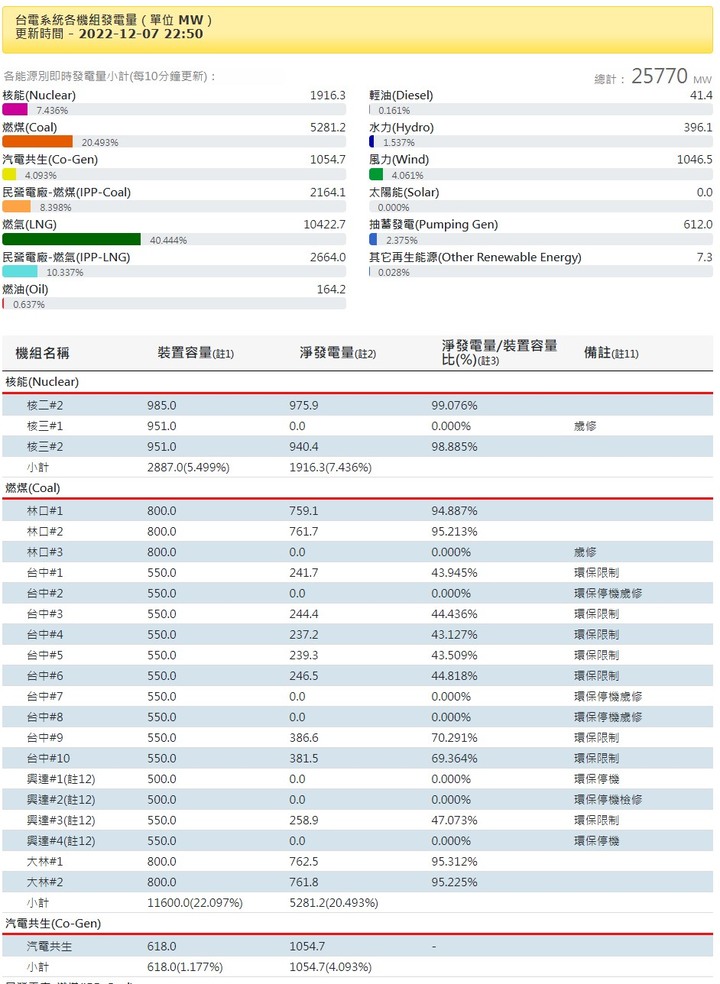Screen dimensions: 720x984
Task: Click the 汽電共生(Co-Gen) table section header
Action: pos(53,924)
